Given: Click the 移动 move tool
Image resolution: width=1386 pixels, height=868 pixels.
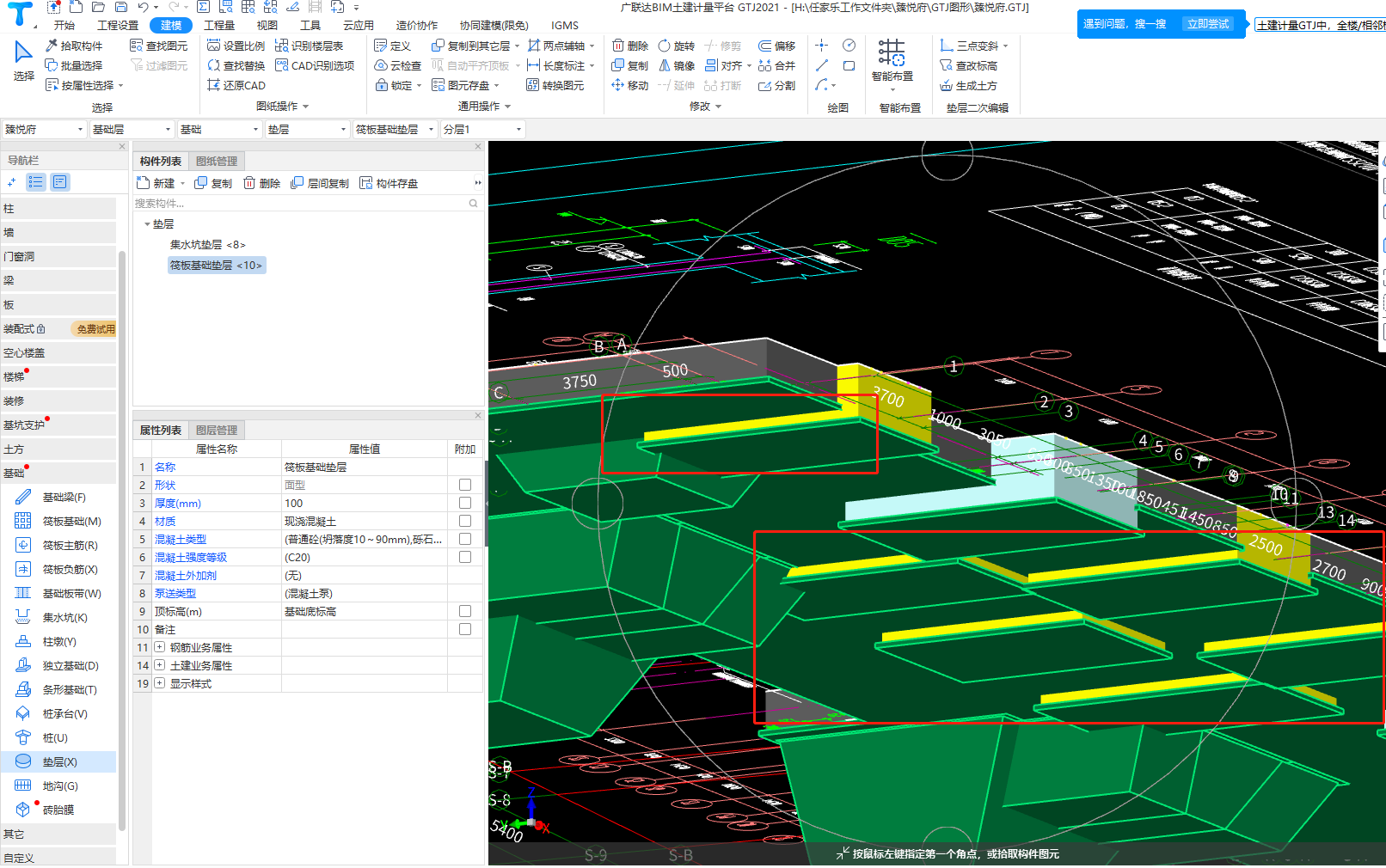Looking at the screenshot, I should [x=630, y=85].
